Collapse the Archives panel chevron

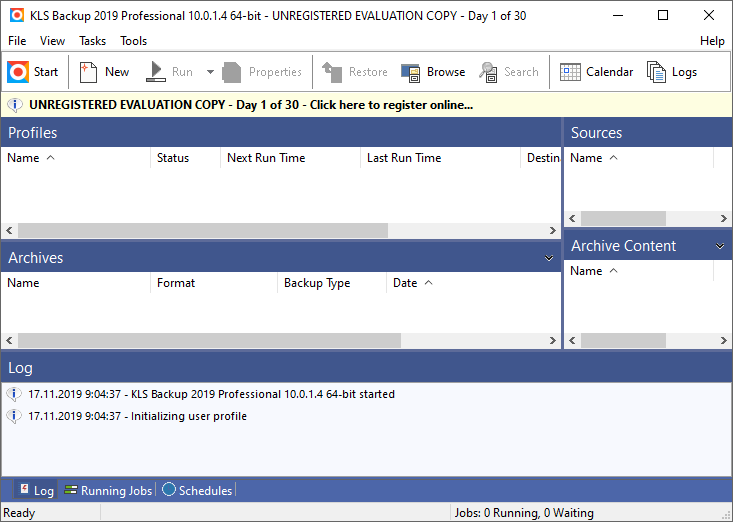pos(549,258)
